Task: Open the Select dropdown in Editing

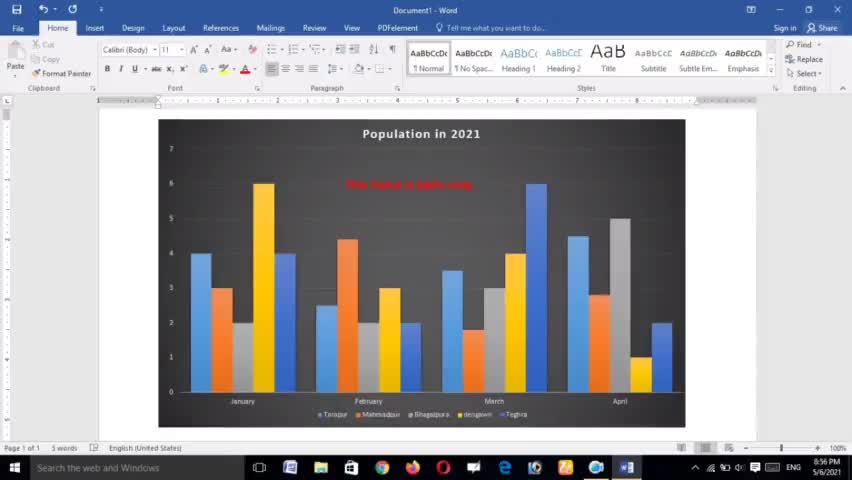Action: point(804,73)
